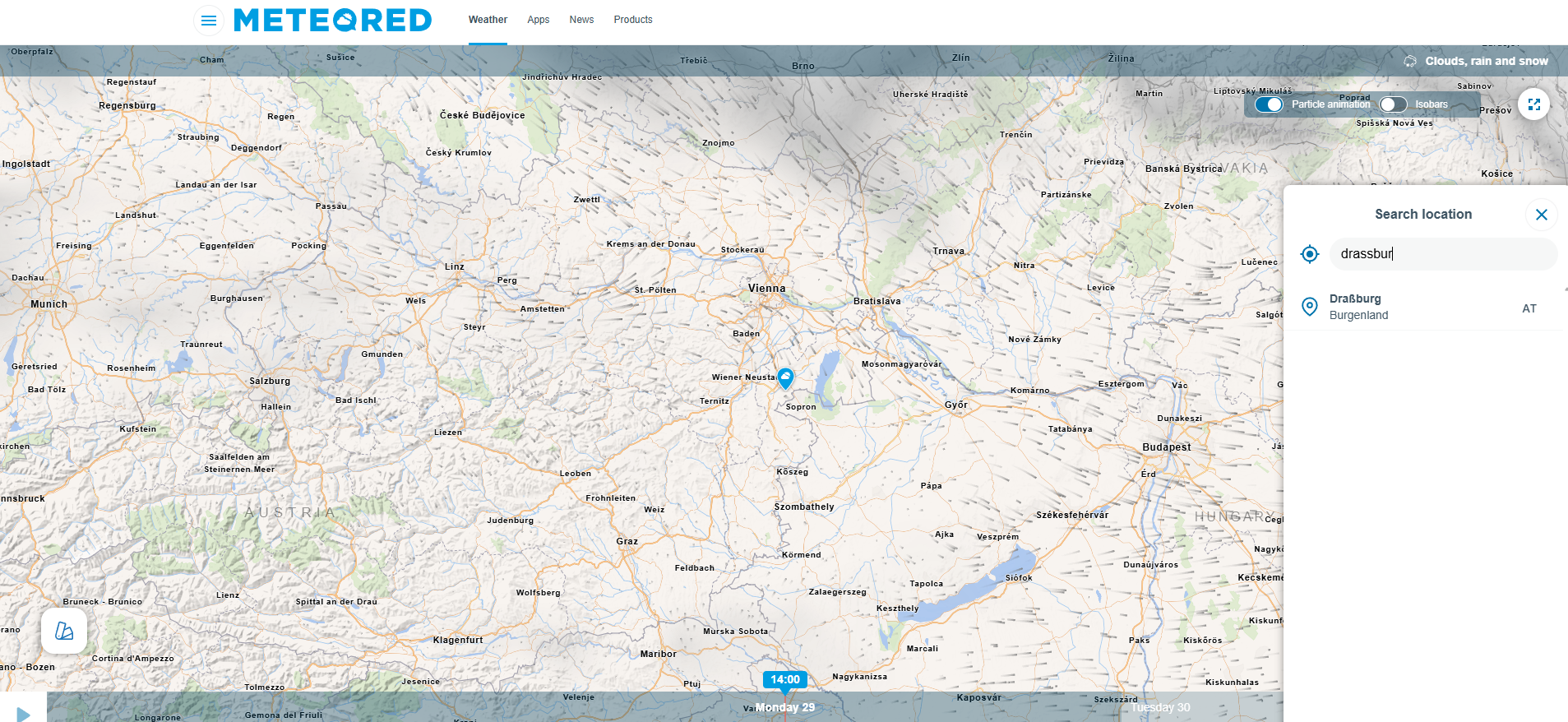This screenshot has height=722, width=1568.
Task: Click the 14:00 timeline marker
Action: coord(785,680)
